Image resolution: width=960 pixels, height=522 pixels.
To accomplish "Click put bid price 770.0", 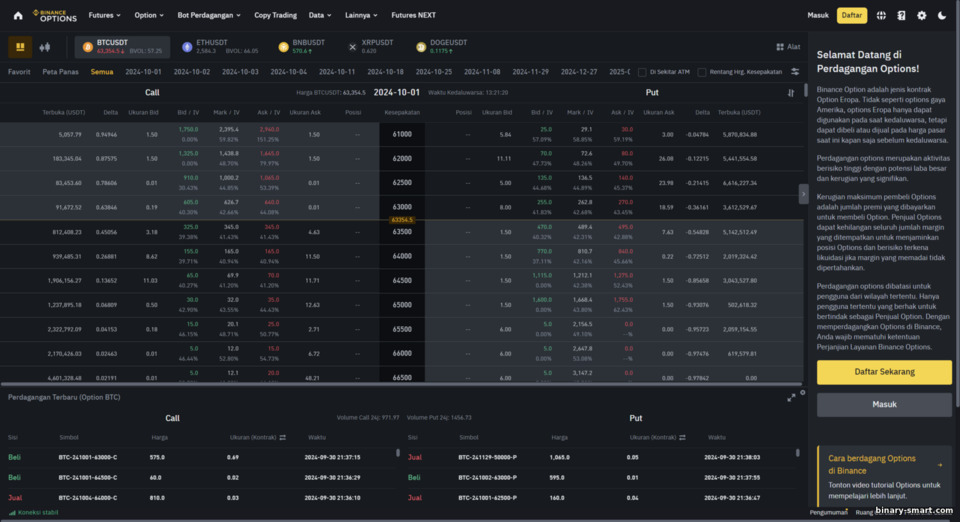I will (544, 252).
